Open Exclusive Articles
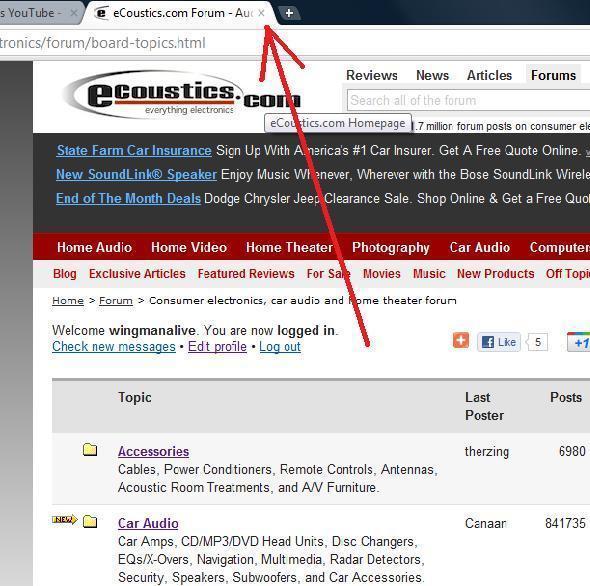The height and width of the screenshot is (586, 590). pos(137,274)
